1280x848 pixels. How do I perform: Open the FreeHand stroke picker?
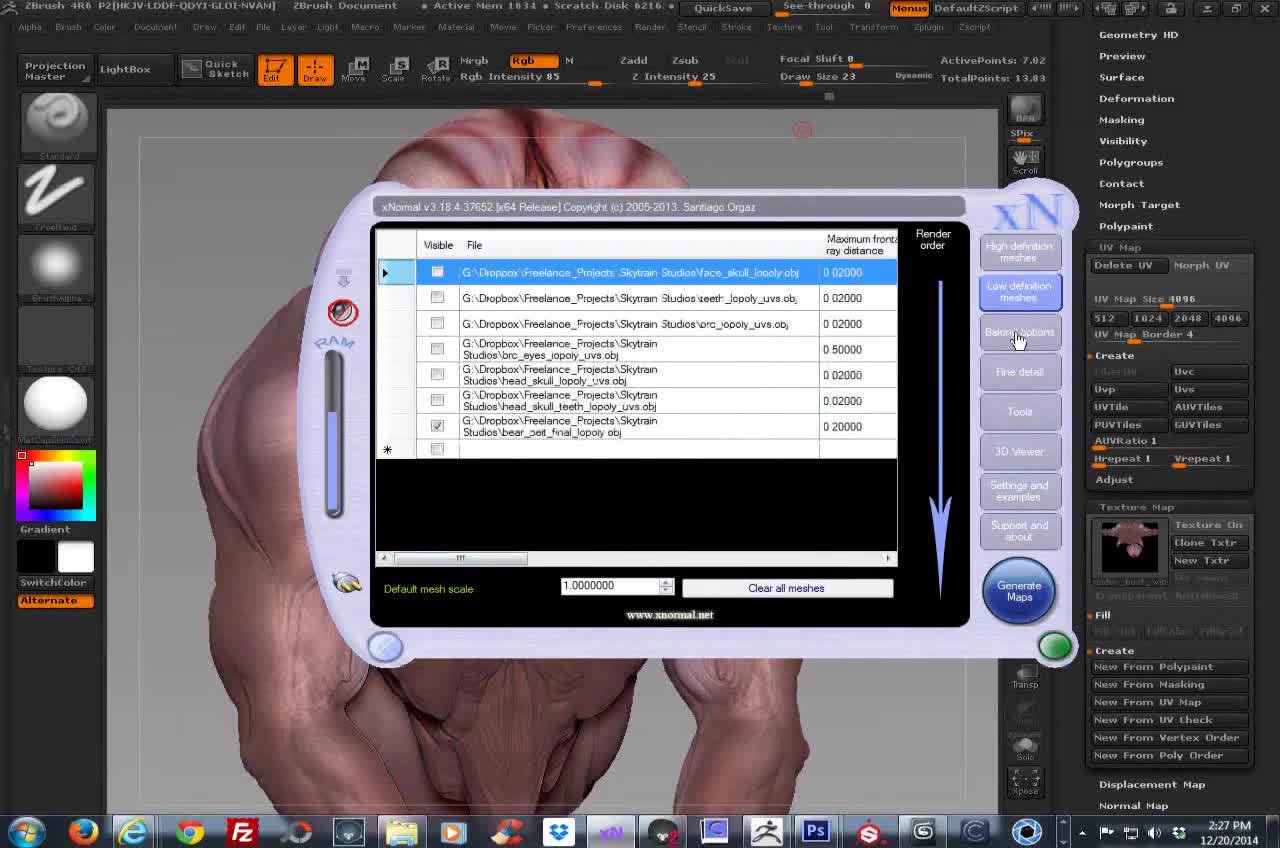[x=57, y=196]
